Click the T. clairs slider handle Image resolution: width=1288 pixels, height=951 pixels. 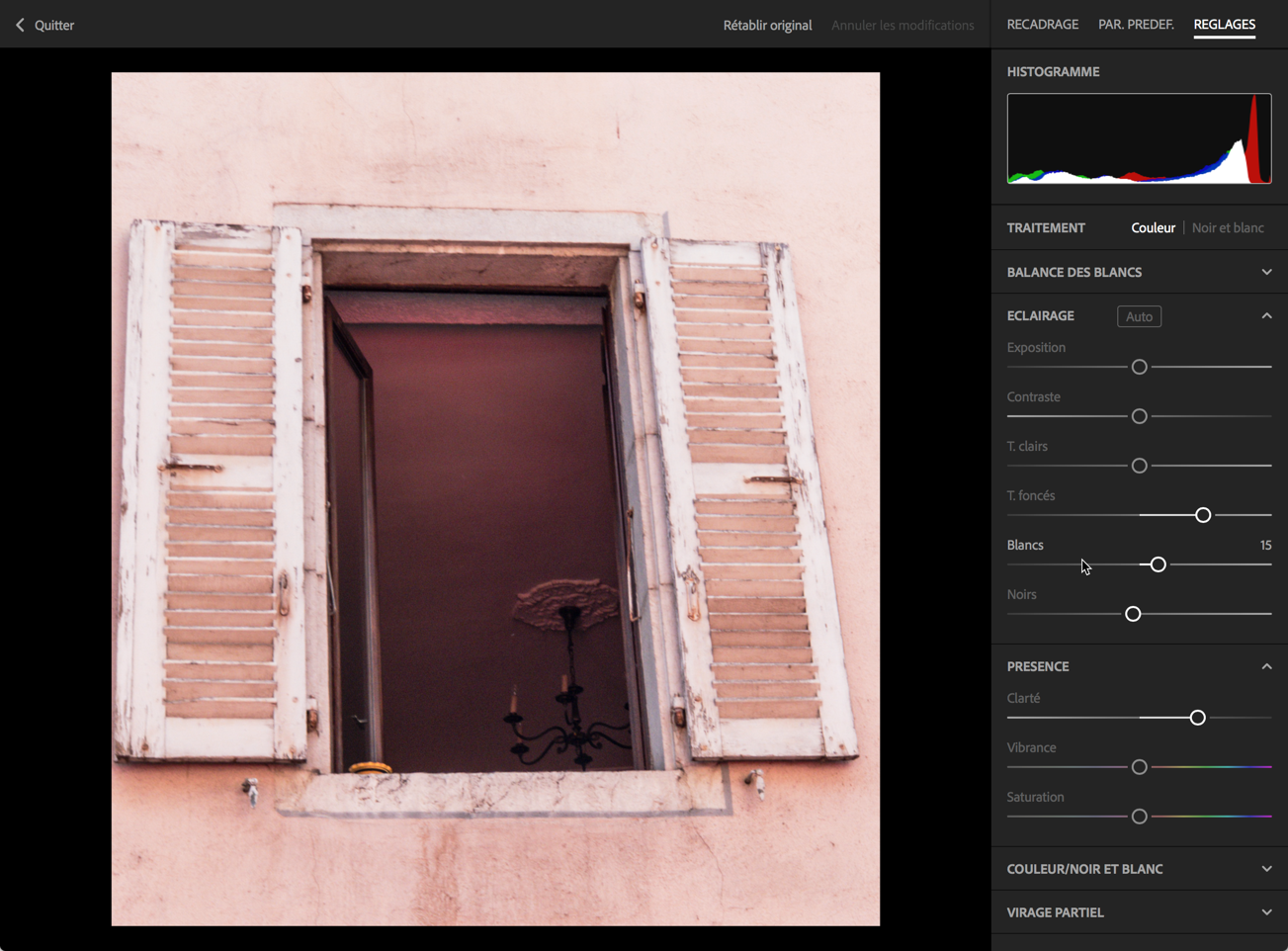1139,466
